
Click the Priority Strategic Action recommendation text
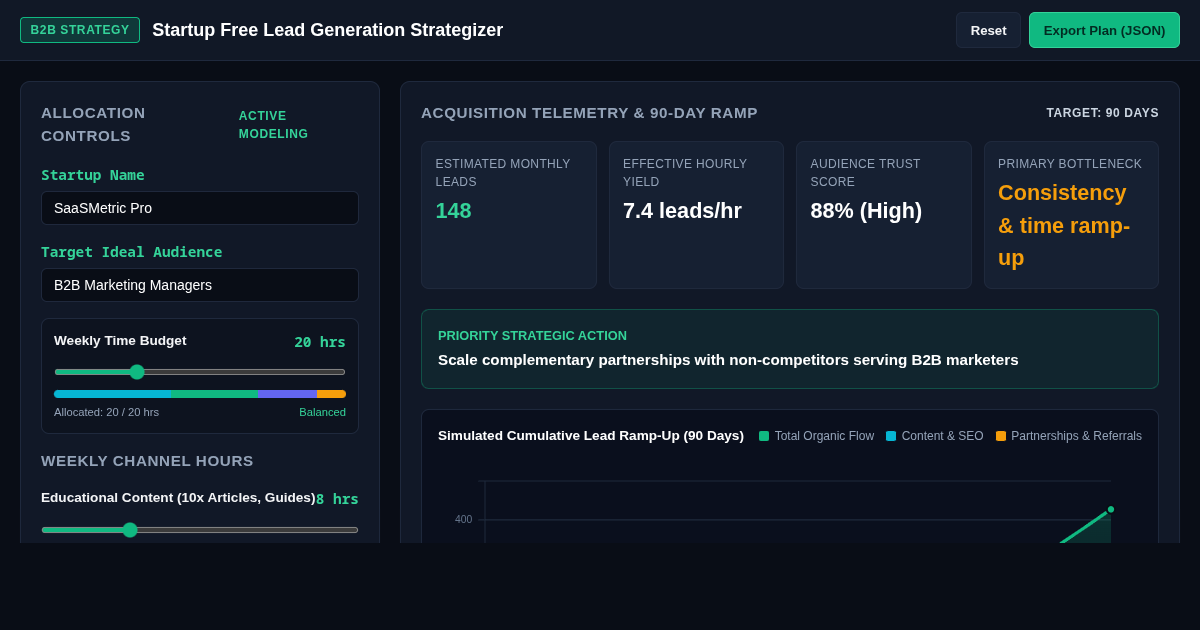tap(728, 360)
